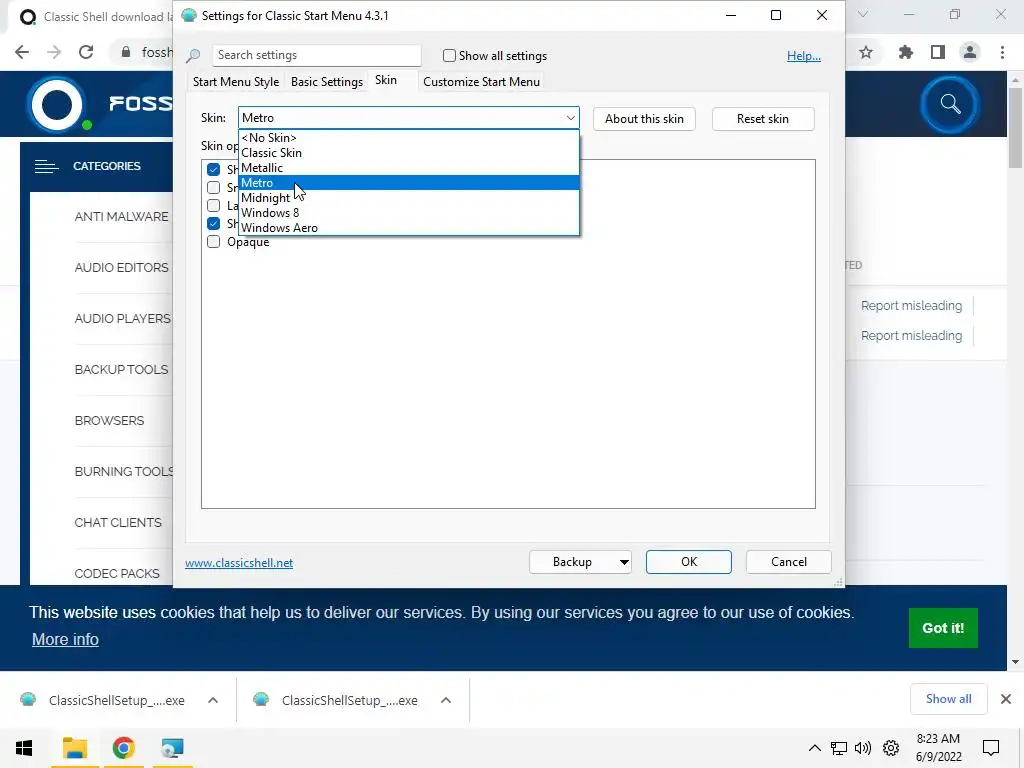Toggle the second skin option checkbox
1024x768 pixels.
tap(214, 187)
